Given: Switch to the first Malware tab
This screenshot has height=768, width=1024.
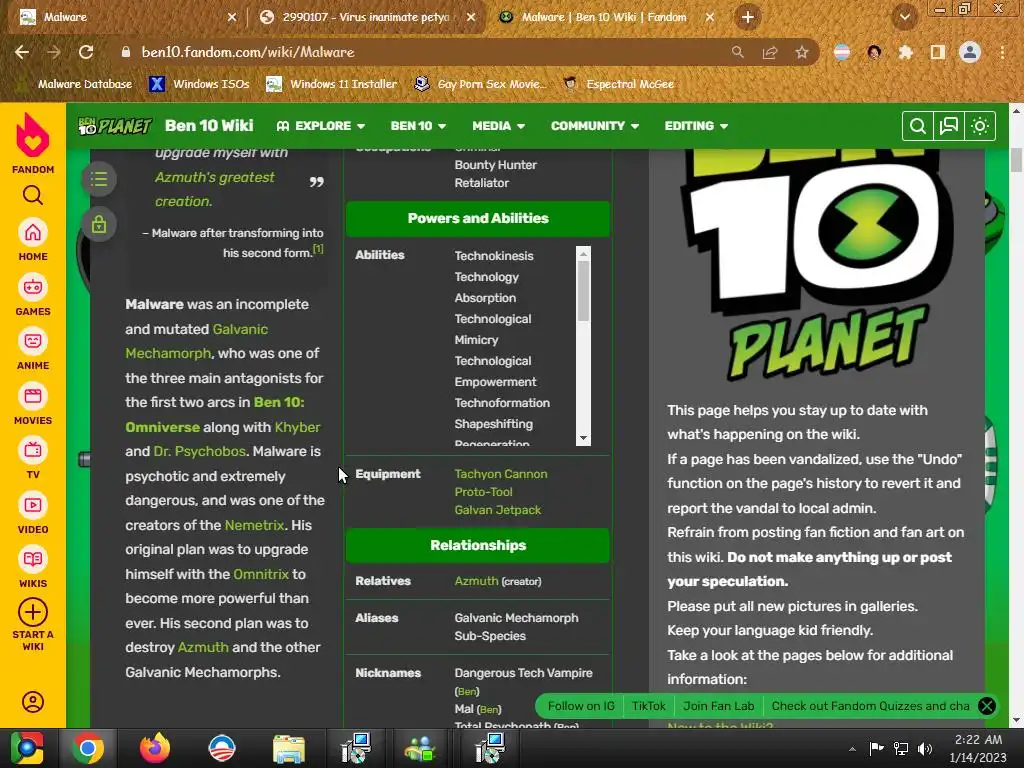Looking at the screenshot, I should 127,17.
